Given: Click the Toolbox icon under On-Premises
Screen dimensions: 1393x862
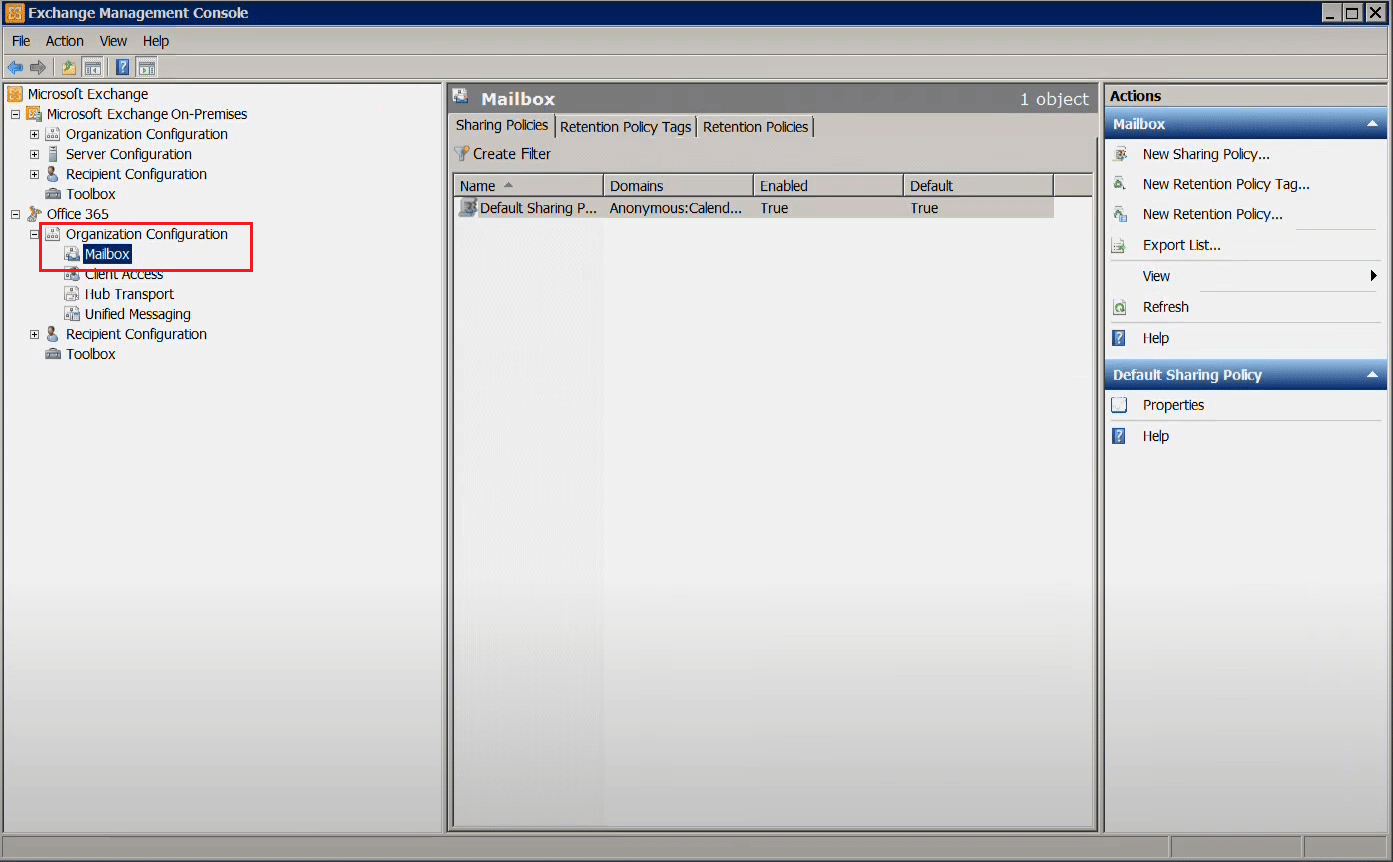Looking at the screenshot, I should 53,194.
